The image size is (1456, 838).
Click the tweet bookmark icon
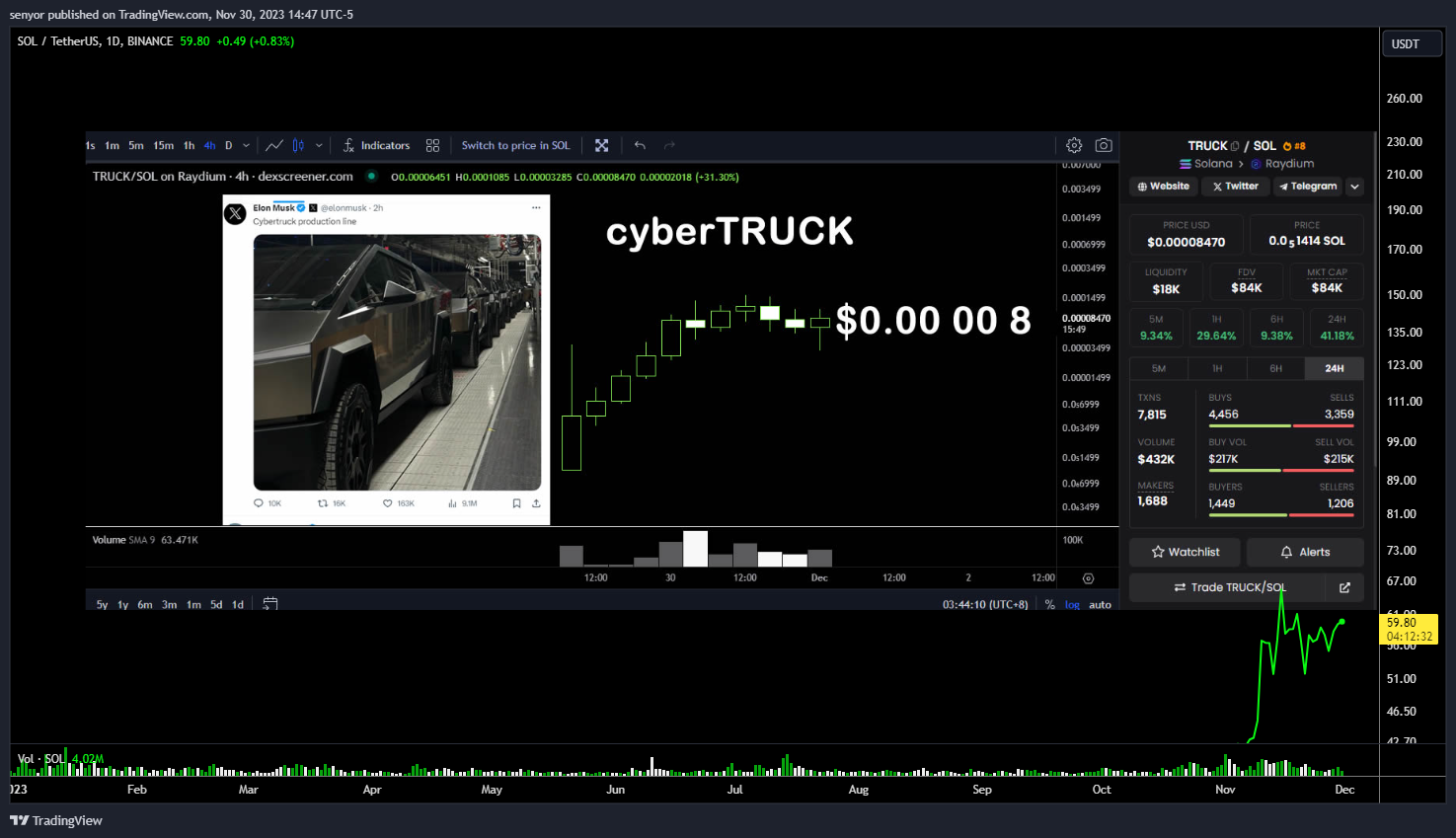pos(516,503)
